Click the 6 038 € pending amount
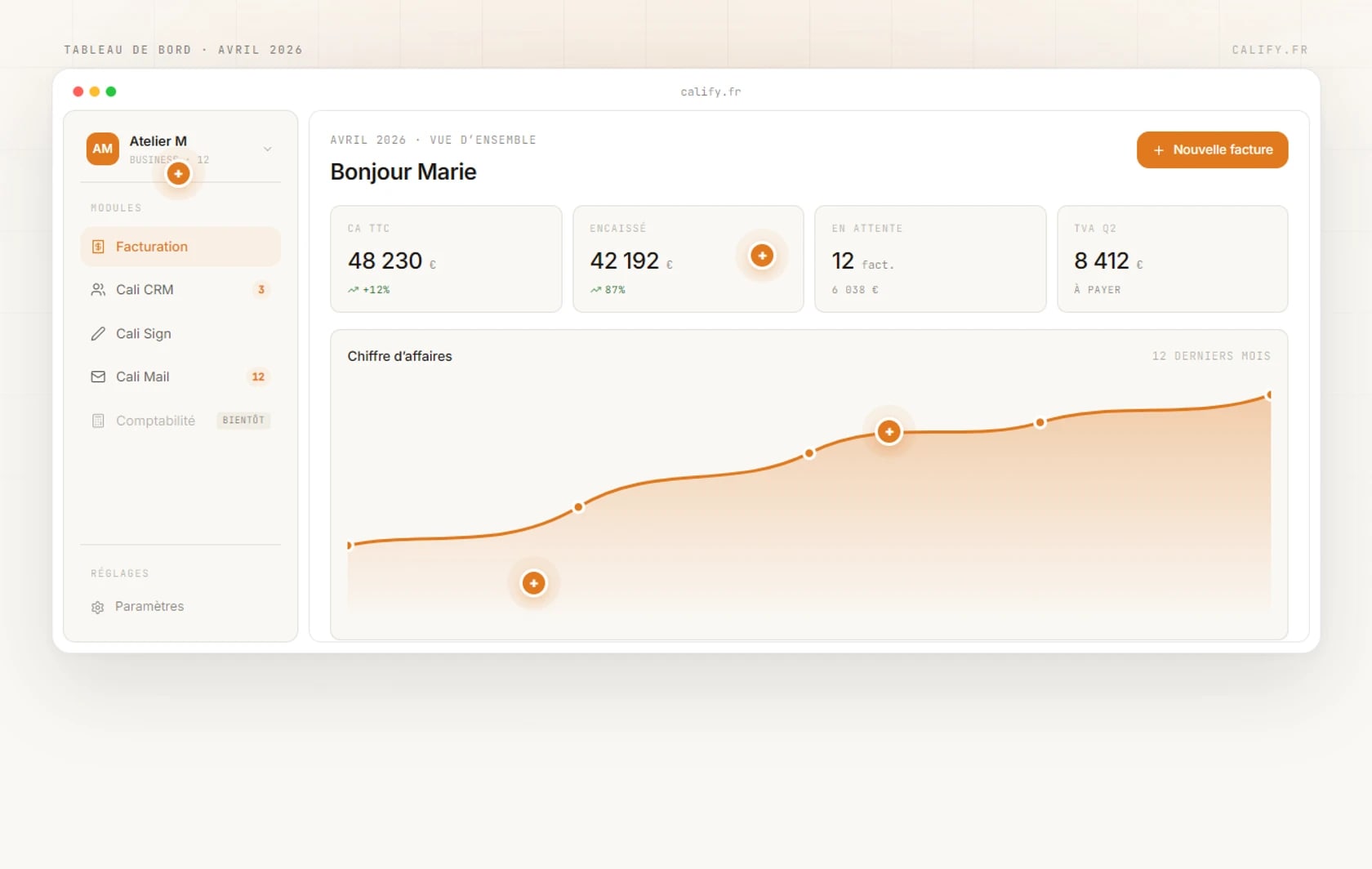The image size is (1372, 869). point(855,290)
